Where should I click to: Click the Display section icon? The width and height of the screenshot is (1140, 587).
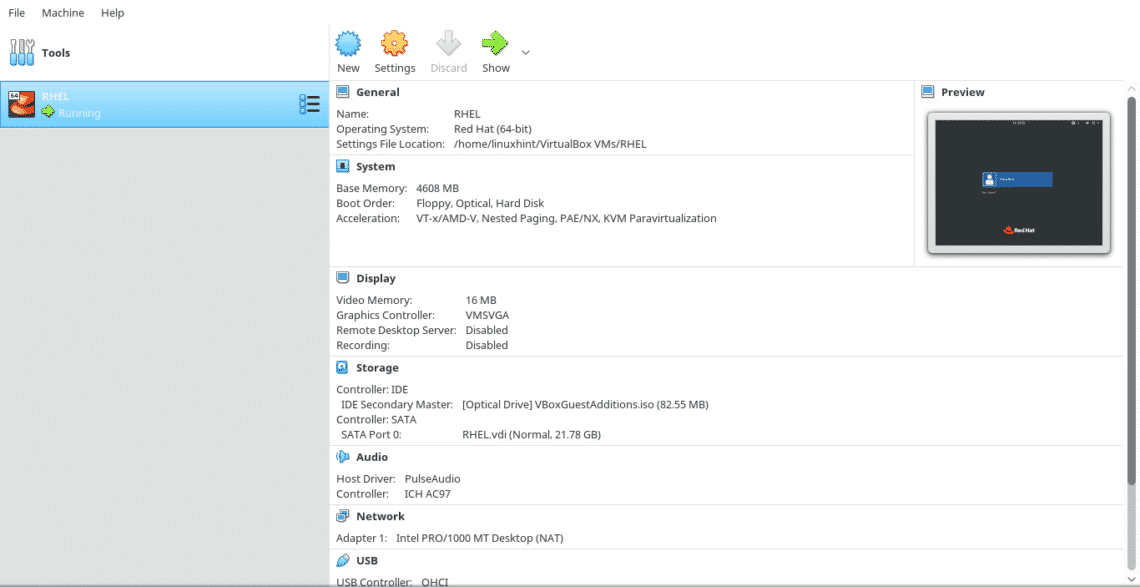coord(343,278)
